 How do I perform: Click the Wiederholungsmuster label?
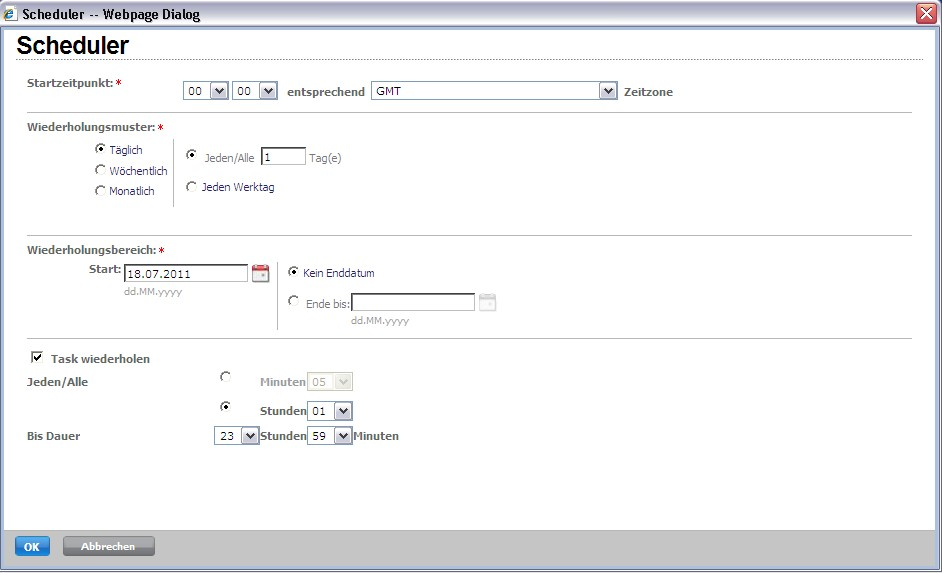pyautogui.click(x=91, y=127)
